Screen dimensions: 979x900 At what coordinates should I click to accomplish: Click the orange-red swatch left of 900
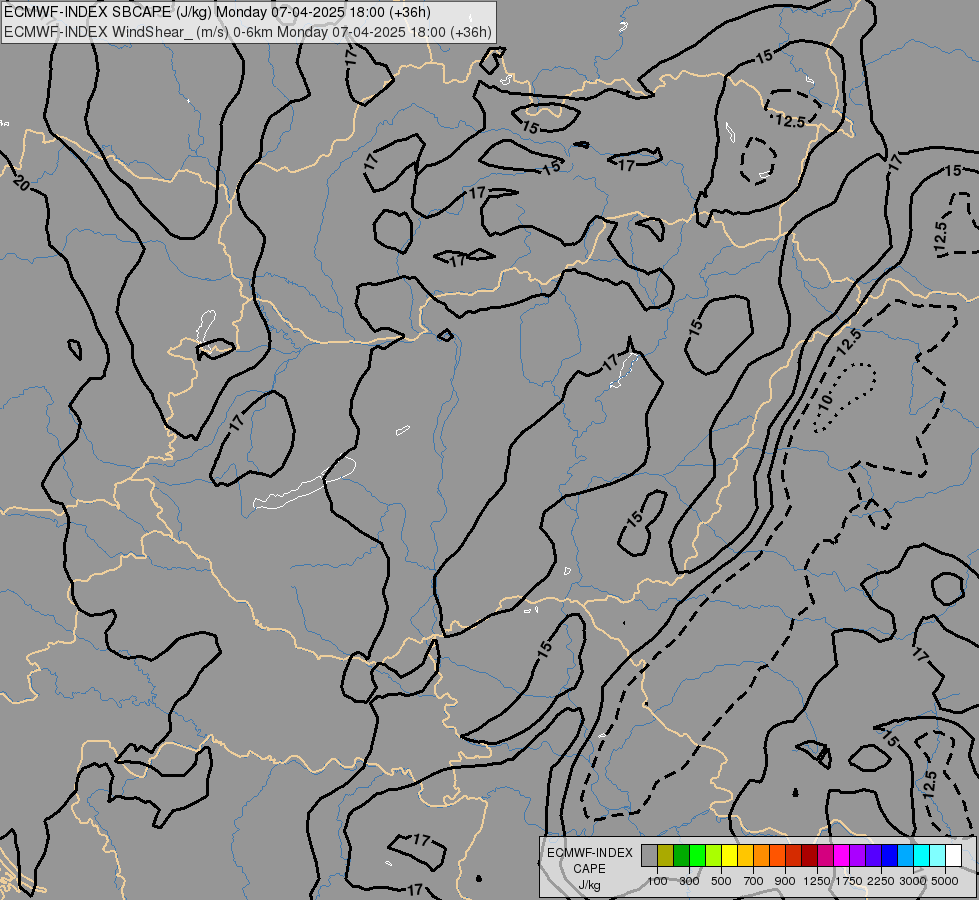[778, 855]
